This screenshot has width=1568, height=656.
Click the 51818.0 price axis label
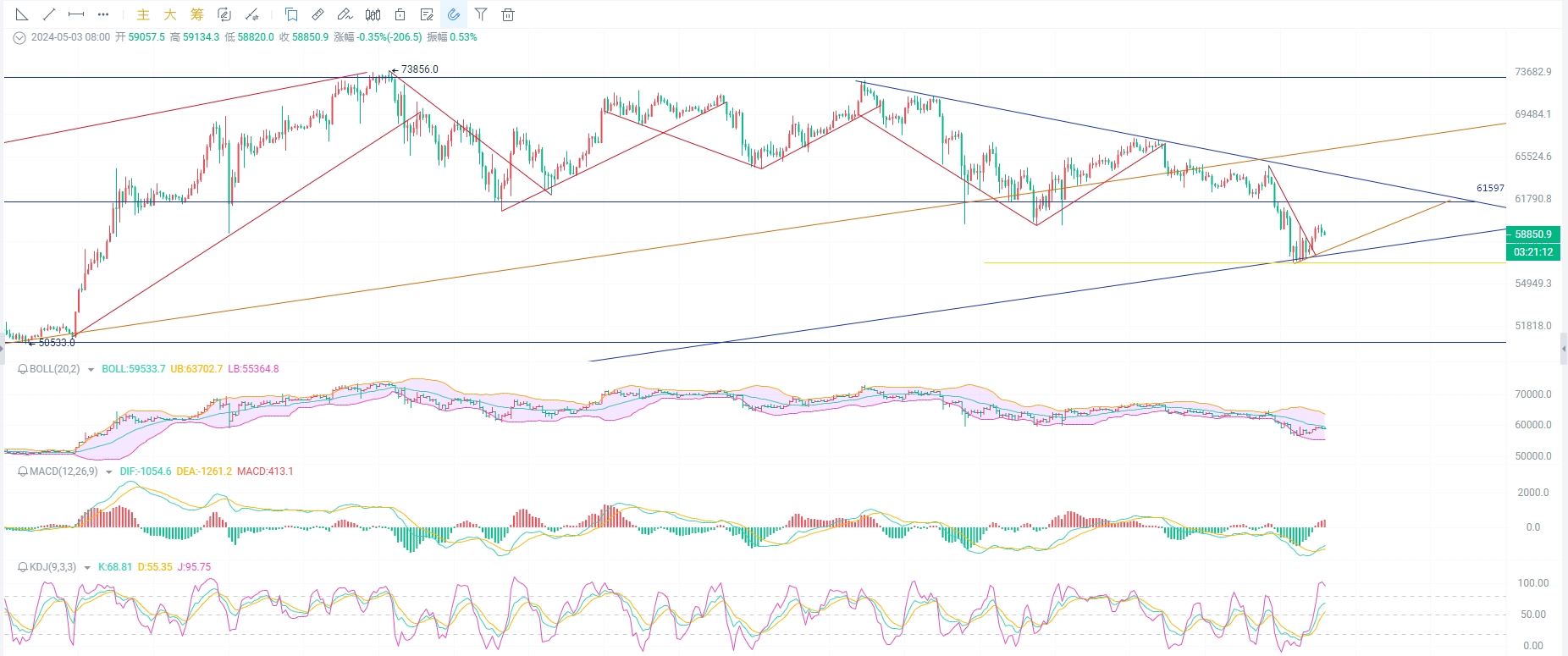coord(1533,326)
